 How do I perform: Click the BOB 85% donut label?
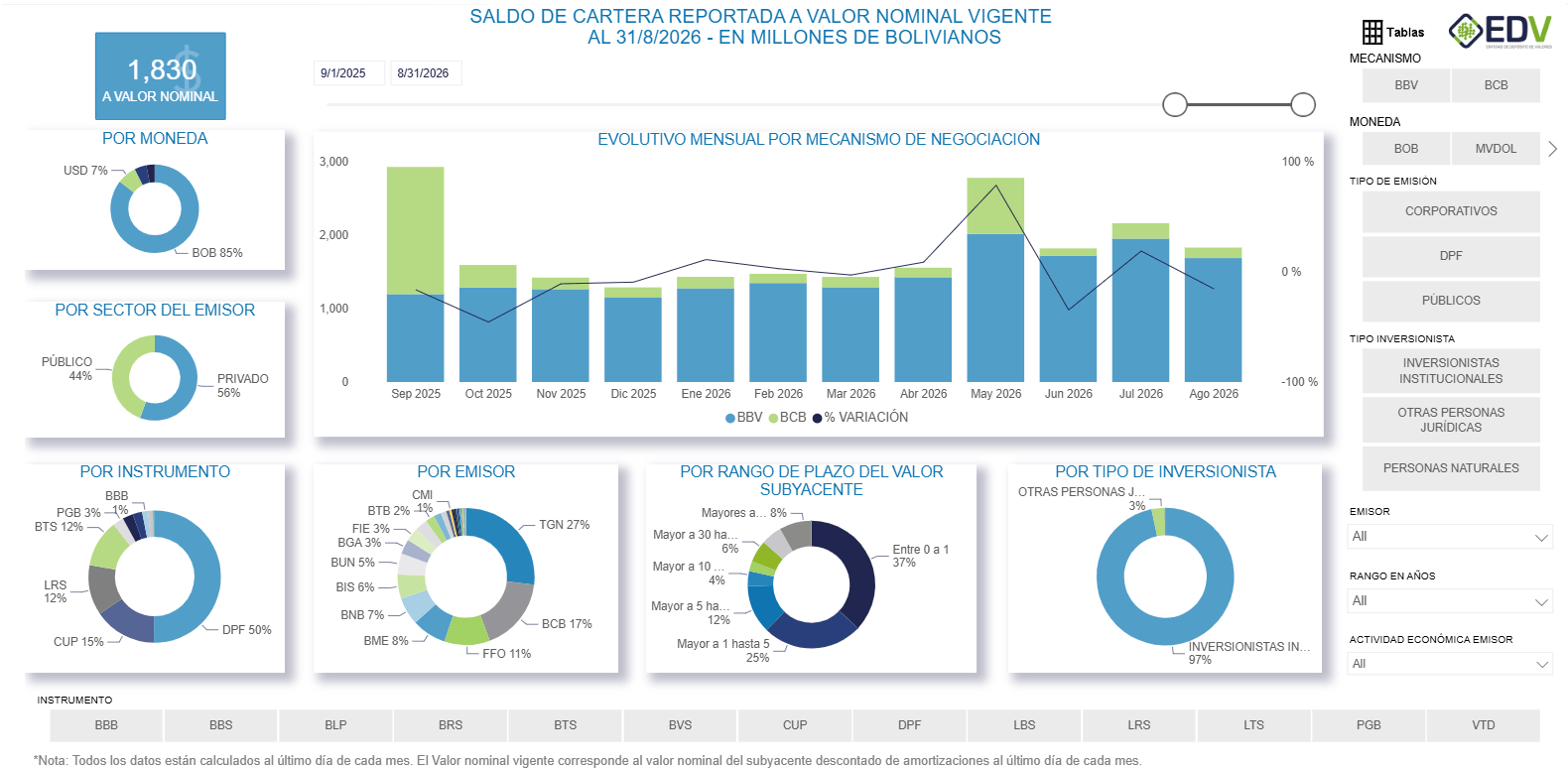217,253
